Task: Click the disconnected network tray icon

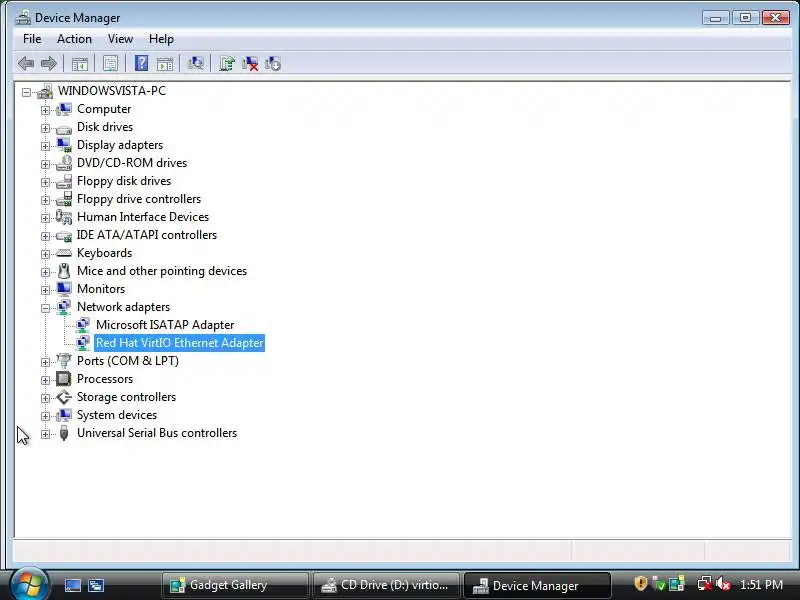Action: (705, 584)
